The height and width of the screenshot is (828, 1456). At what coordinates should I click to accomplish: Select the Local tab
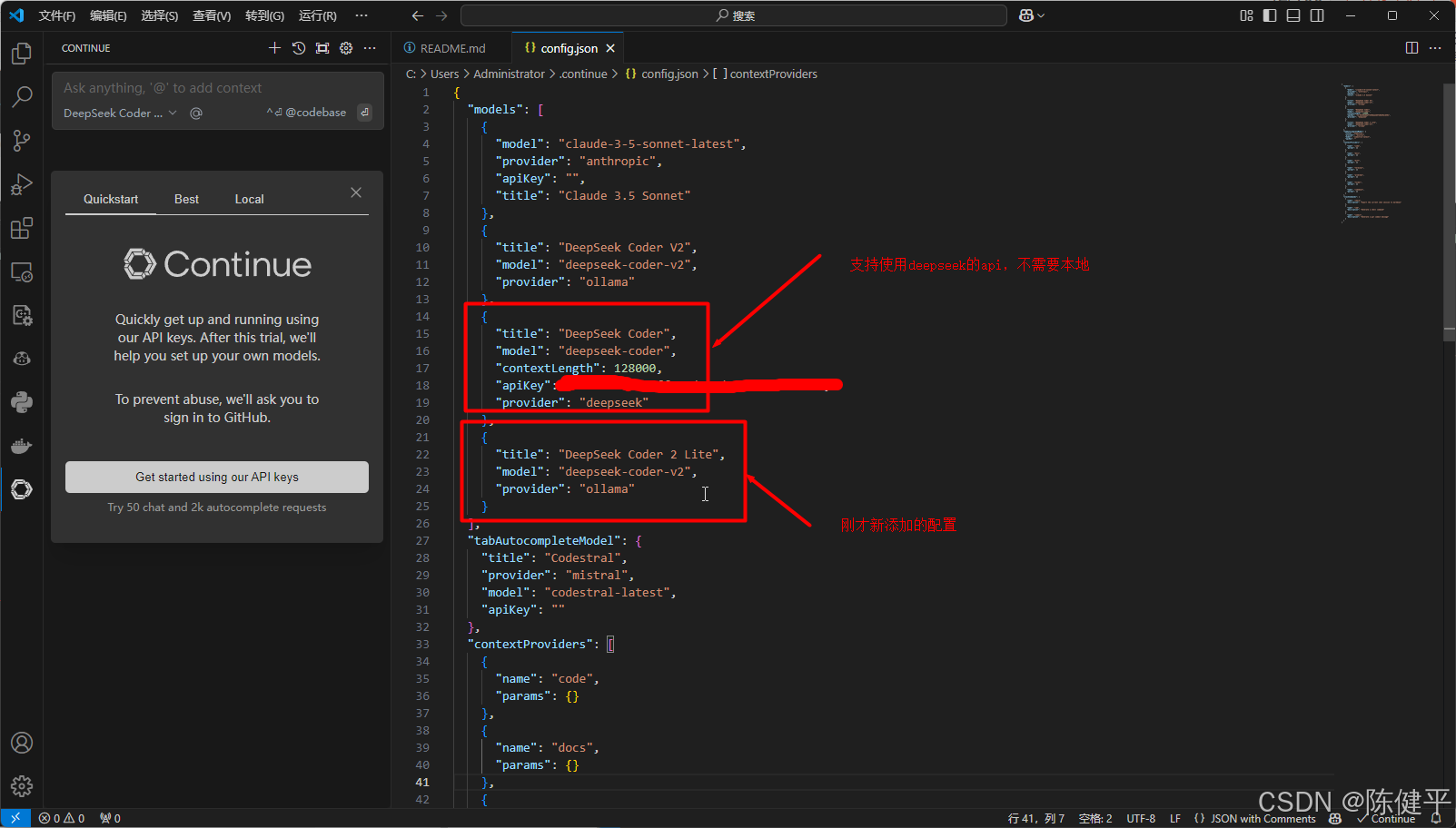(249, 199)
